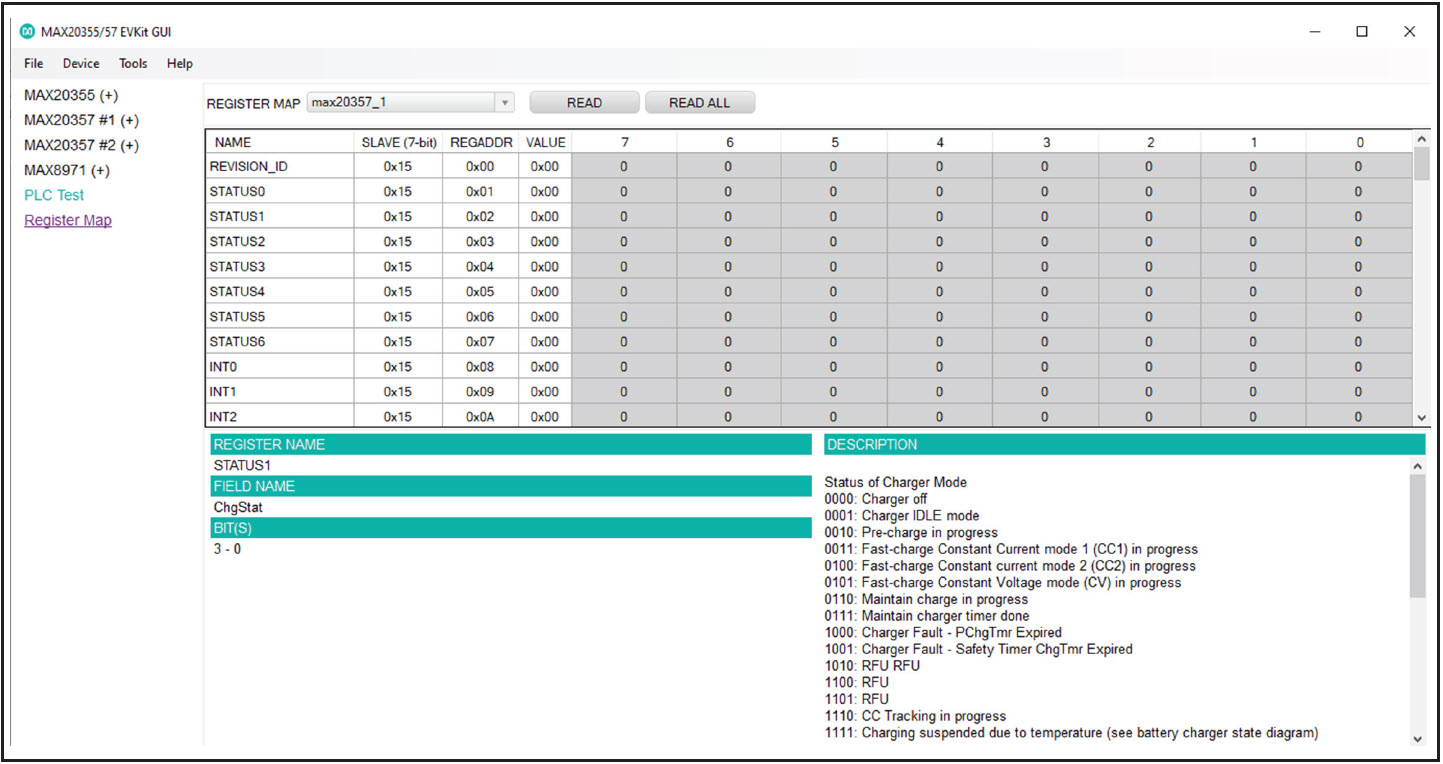Click the MAX20355/57 EVKit app logo icon

[27, 32]
